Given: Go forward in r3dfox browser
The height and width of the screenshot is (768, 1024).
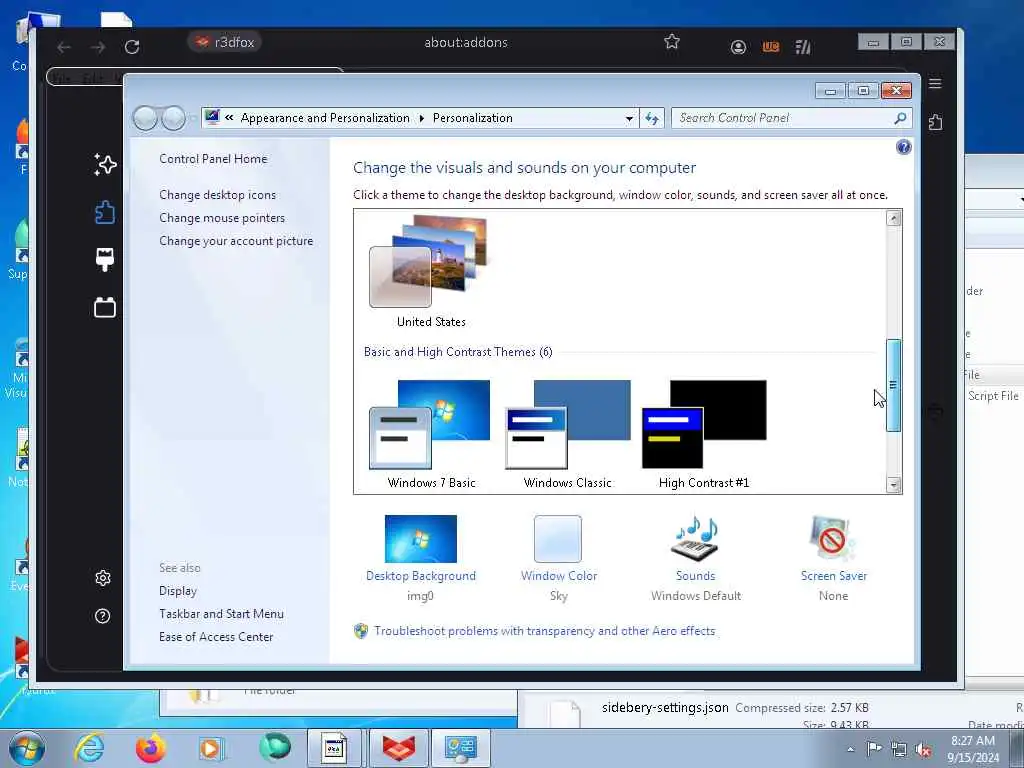Looking at the screenshot, I should [x=98, y=47].
